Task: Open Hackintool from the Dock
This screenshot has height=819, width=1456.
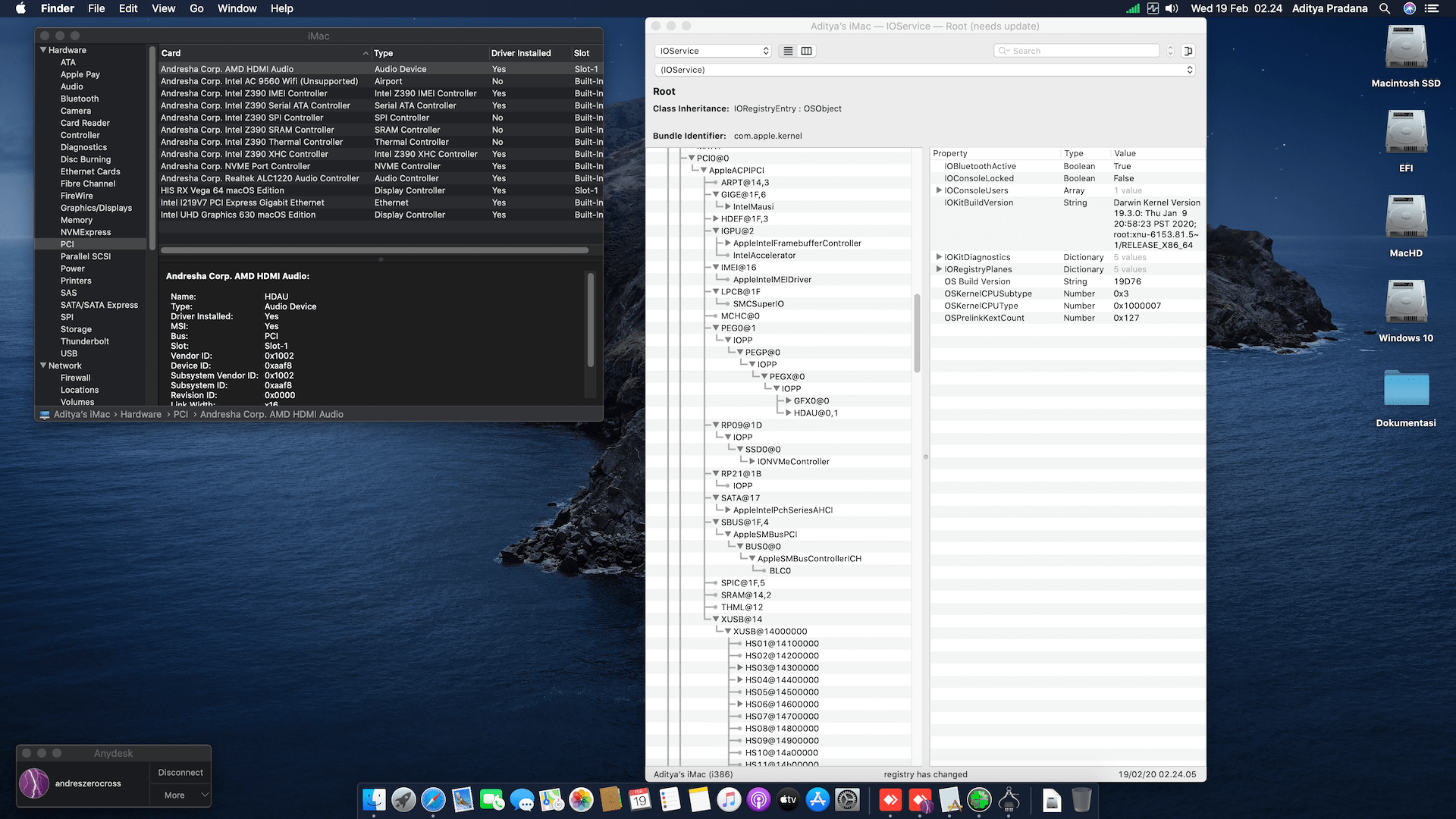Action: point(1009,800)
